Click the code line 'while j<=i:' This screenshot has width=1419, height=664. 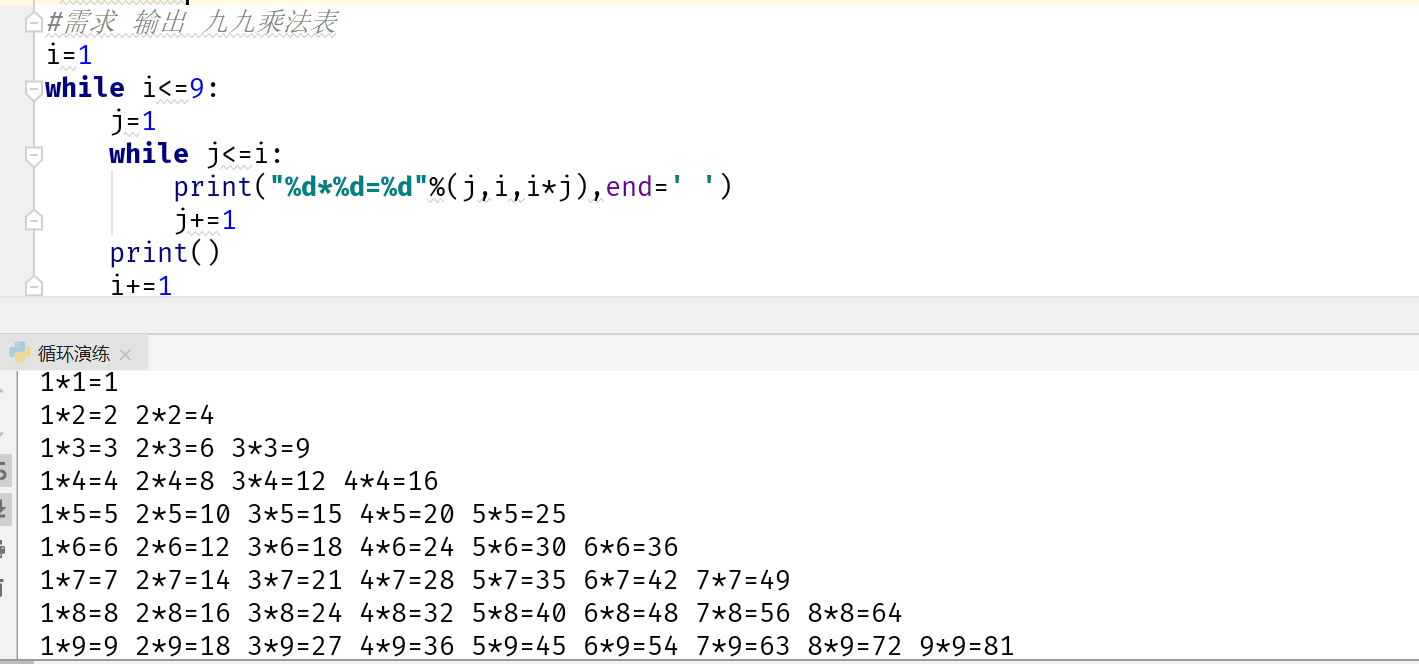[x=197, y=154]
